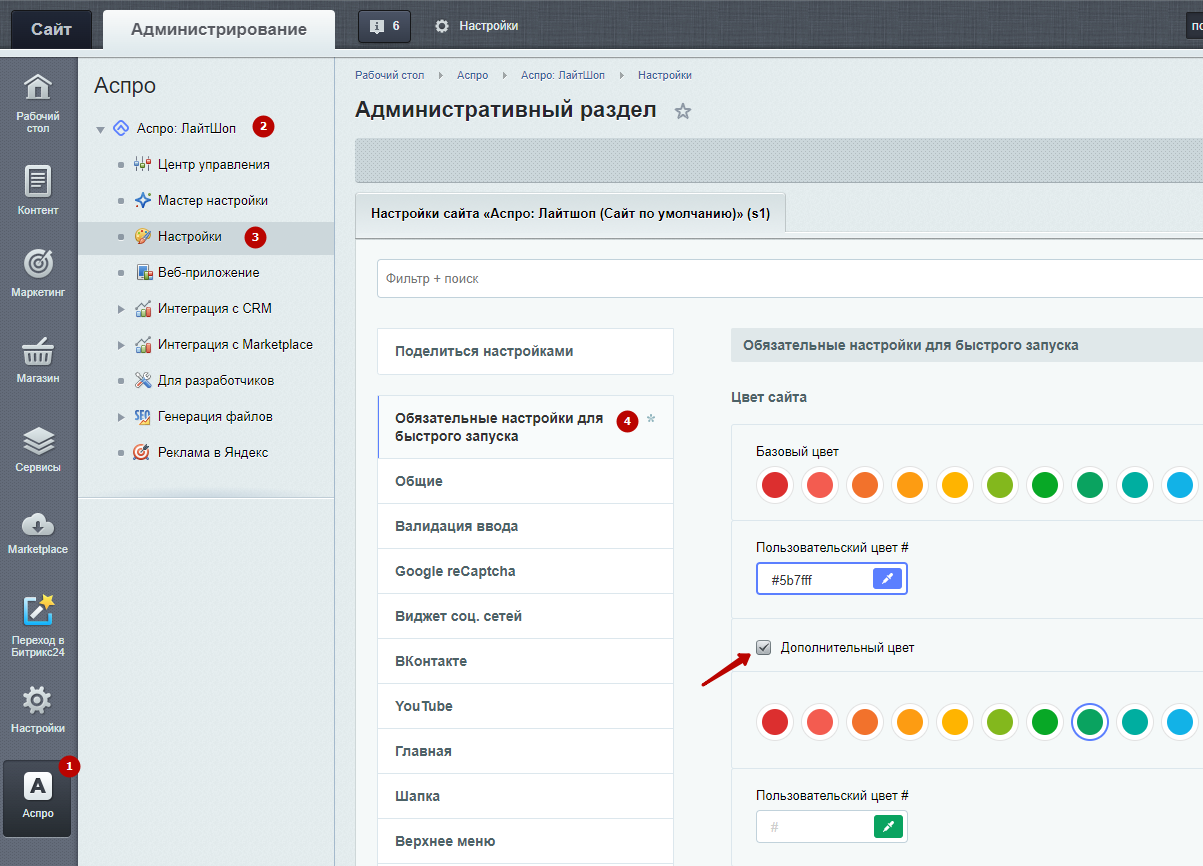Pick the light blue base color swatch
1203x866 pixels.
point(1180,486)
